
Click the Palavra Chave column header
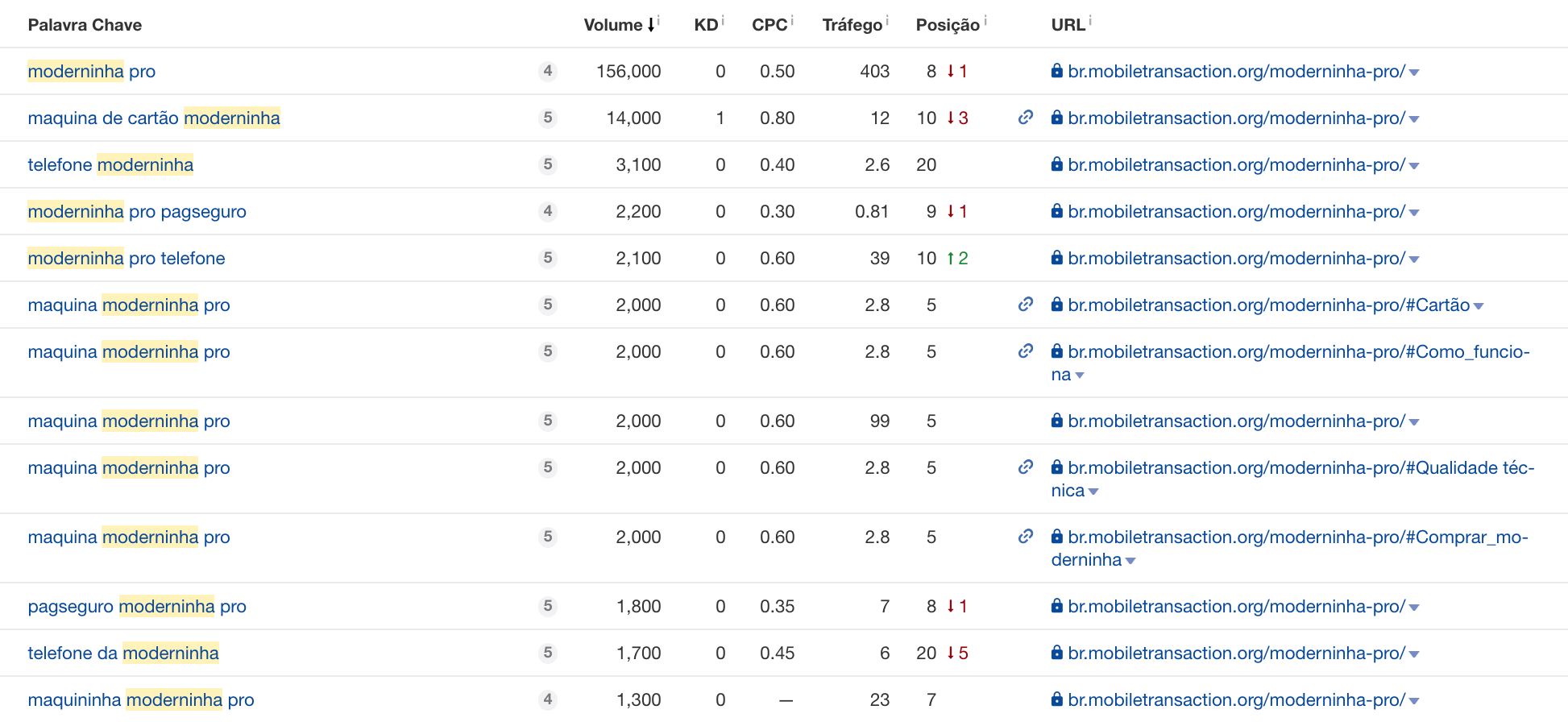click(x=85, y=25)
